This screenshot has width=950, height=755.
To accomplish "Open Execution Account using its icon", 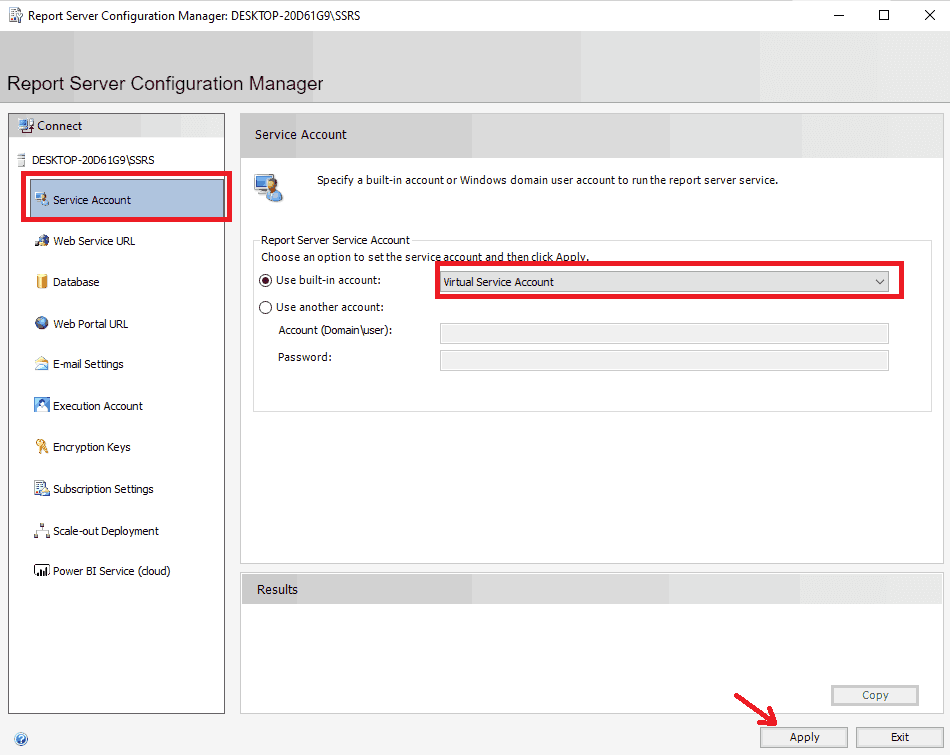I will (42, 406).
